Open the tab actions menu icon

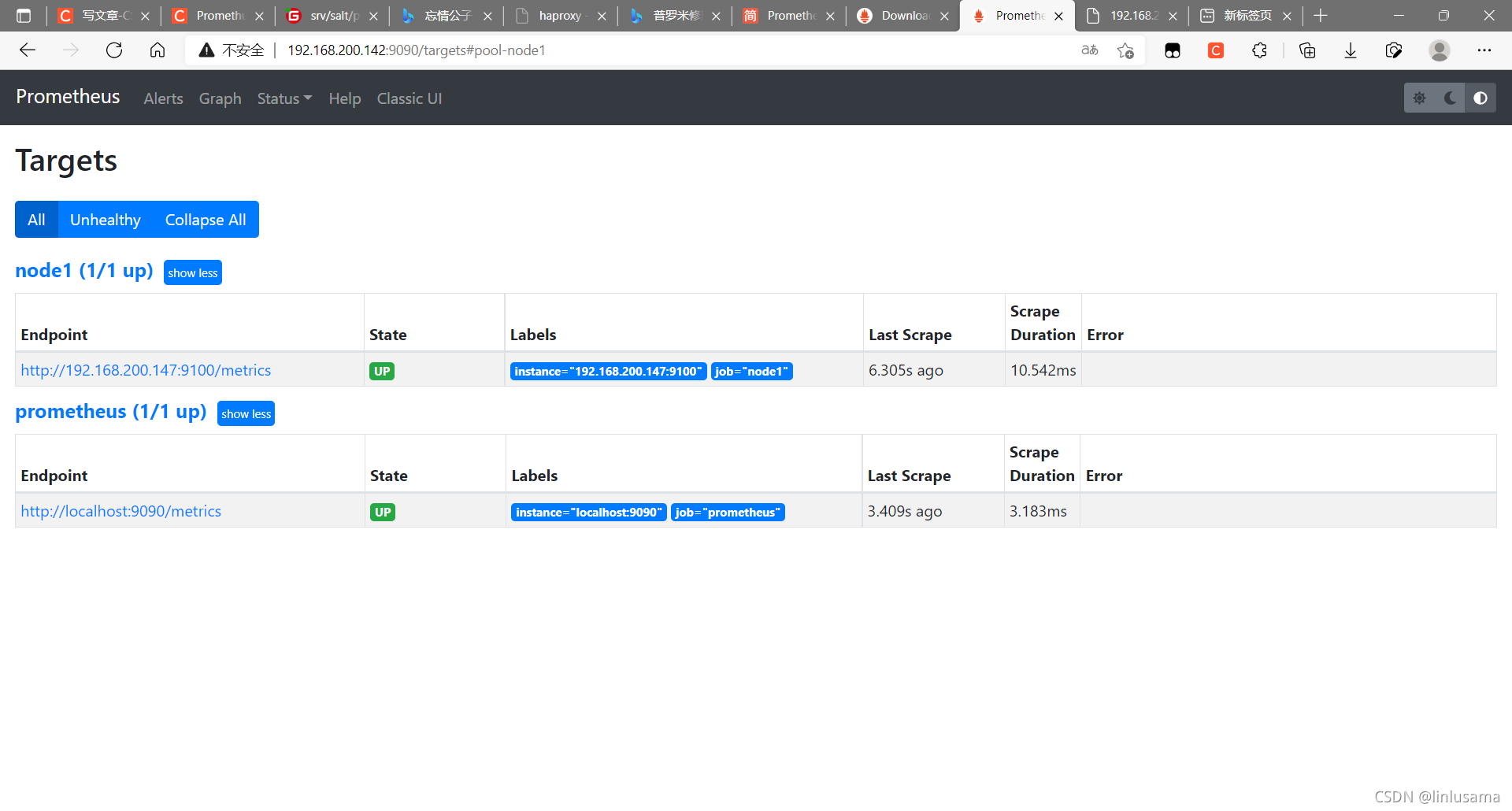pos(24,16)
